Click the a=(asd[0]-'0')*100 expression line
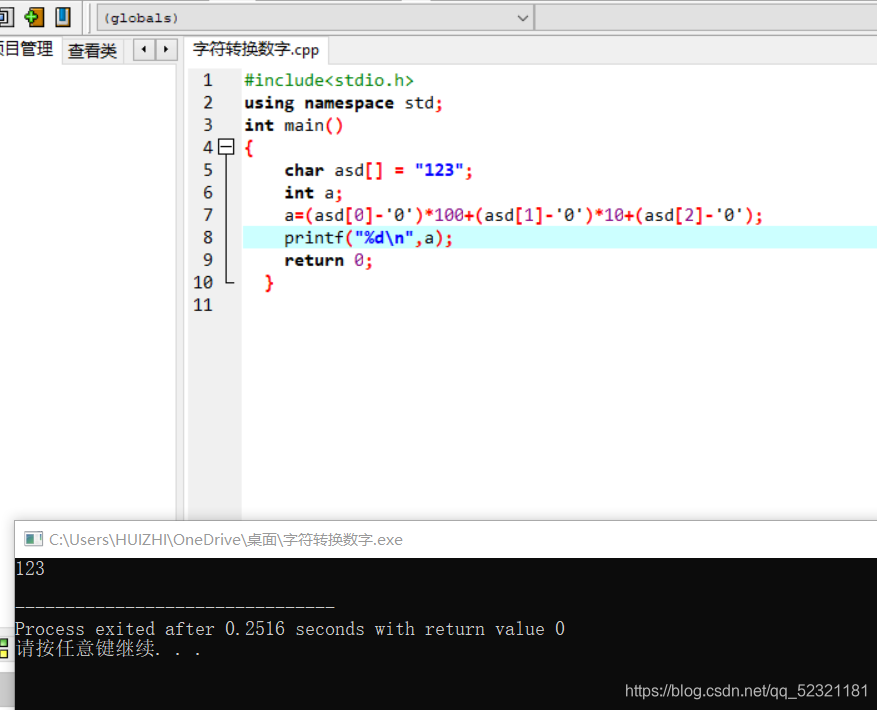 coord(524,215)
